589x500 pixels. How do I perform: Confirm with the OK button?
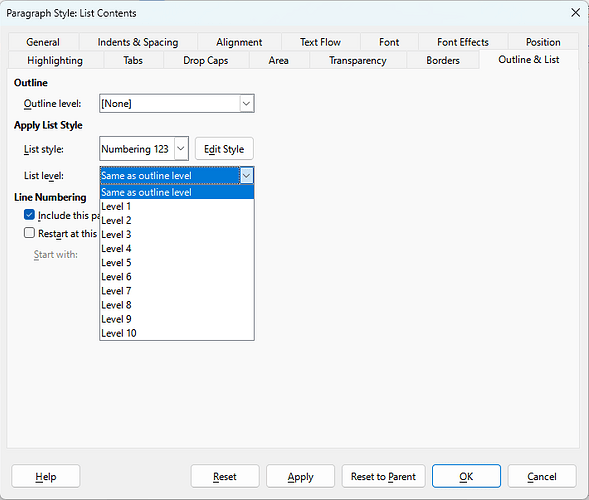click(466, 476)
